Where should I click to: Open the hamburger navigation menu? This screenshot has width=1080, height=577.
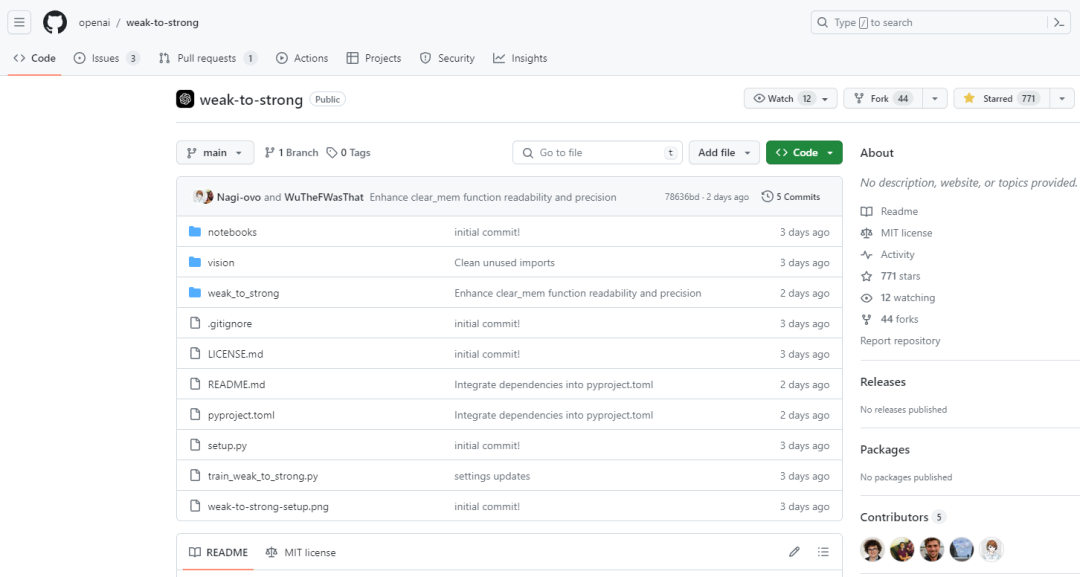point(20,22)
